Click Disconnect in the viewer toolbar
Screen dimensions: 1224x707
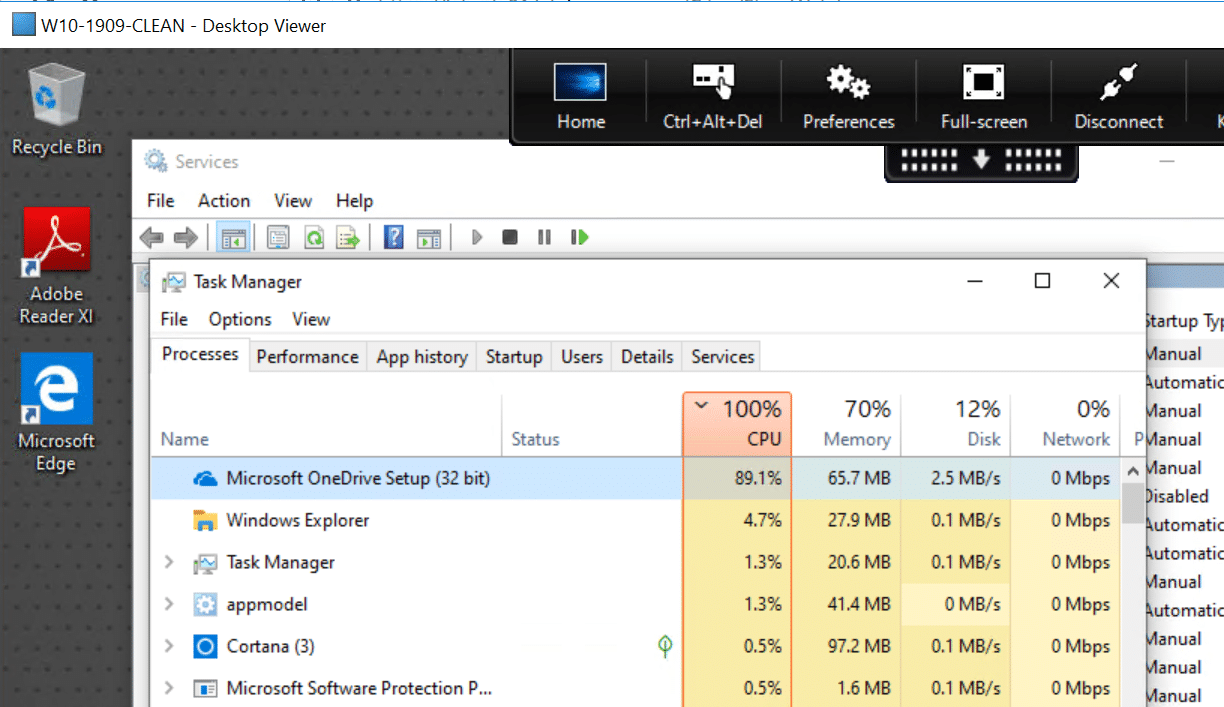click(x=1118, y=97)
